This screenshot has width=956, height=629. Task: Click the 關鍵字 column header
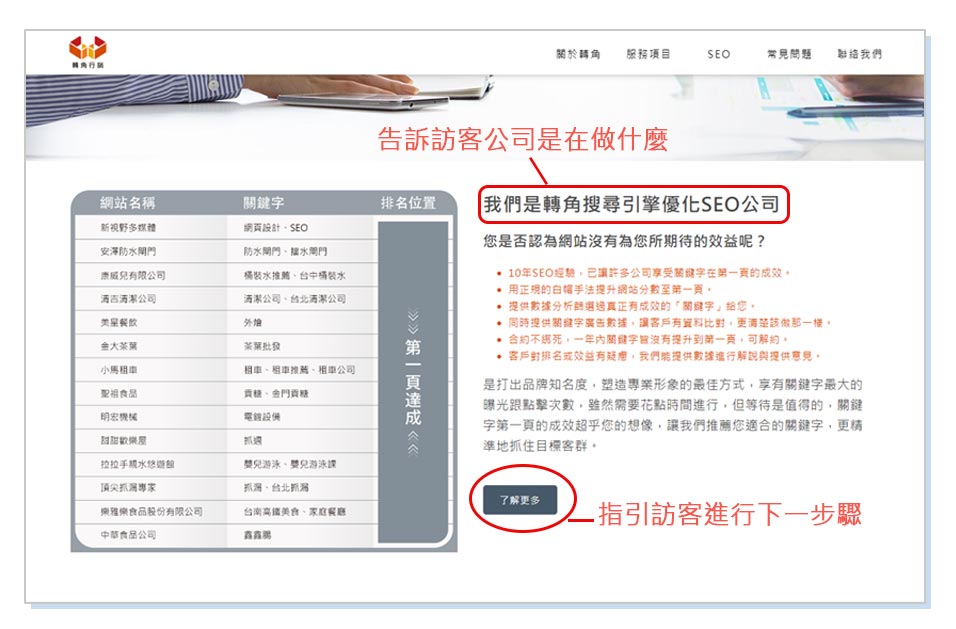click(264, 203)
